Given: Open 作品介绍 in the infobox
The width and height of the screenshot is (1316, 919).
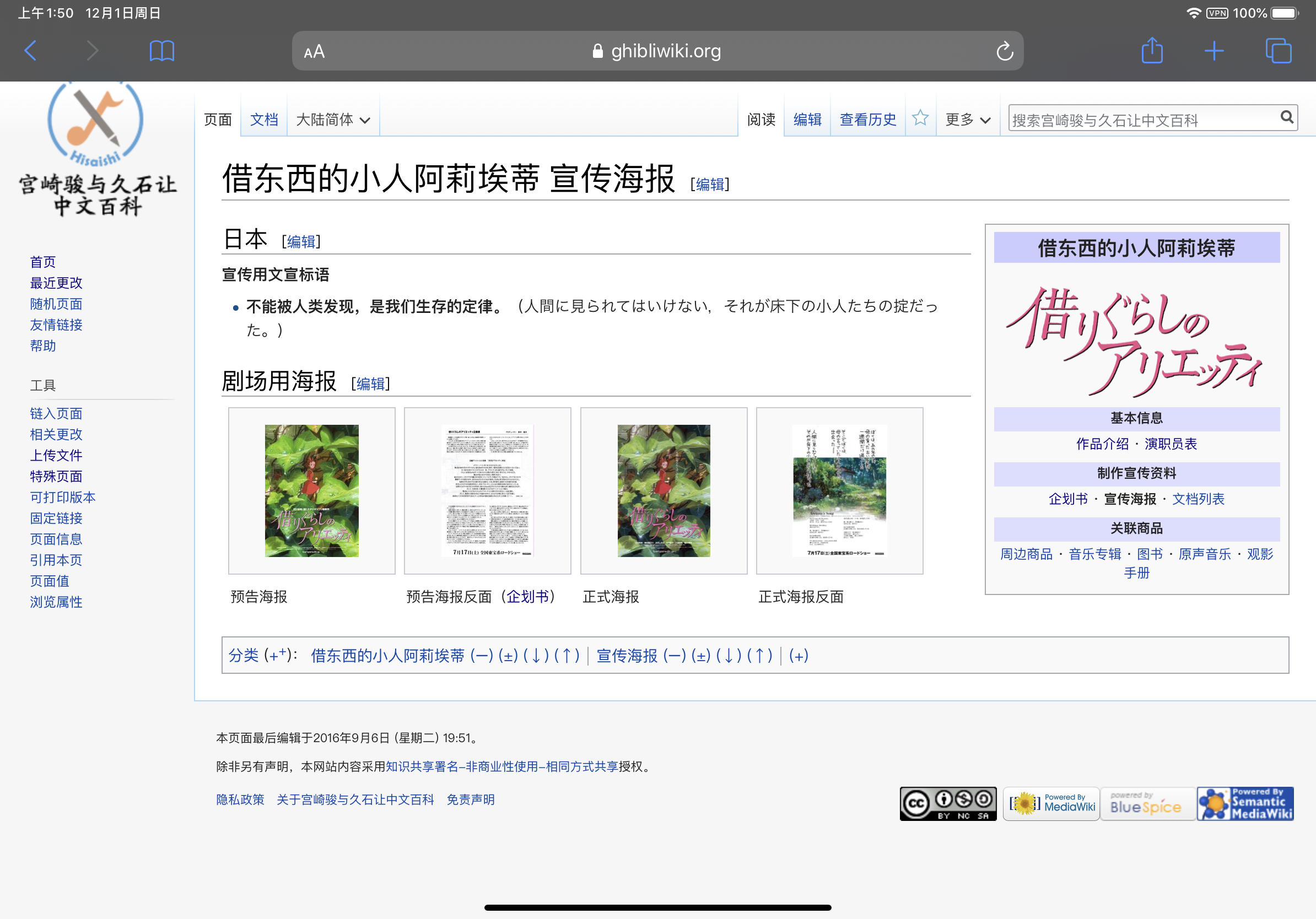Looking at the screenshot, I should 1102,444.
